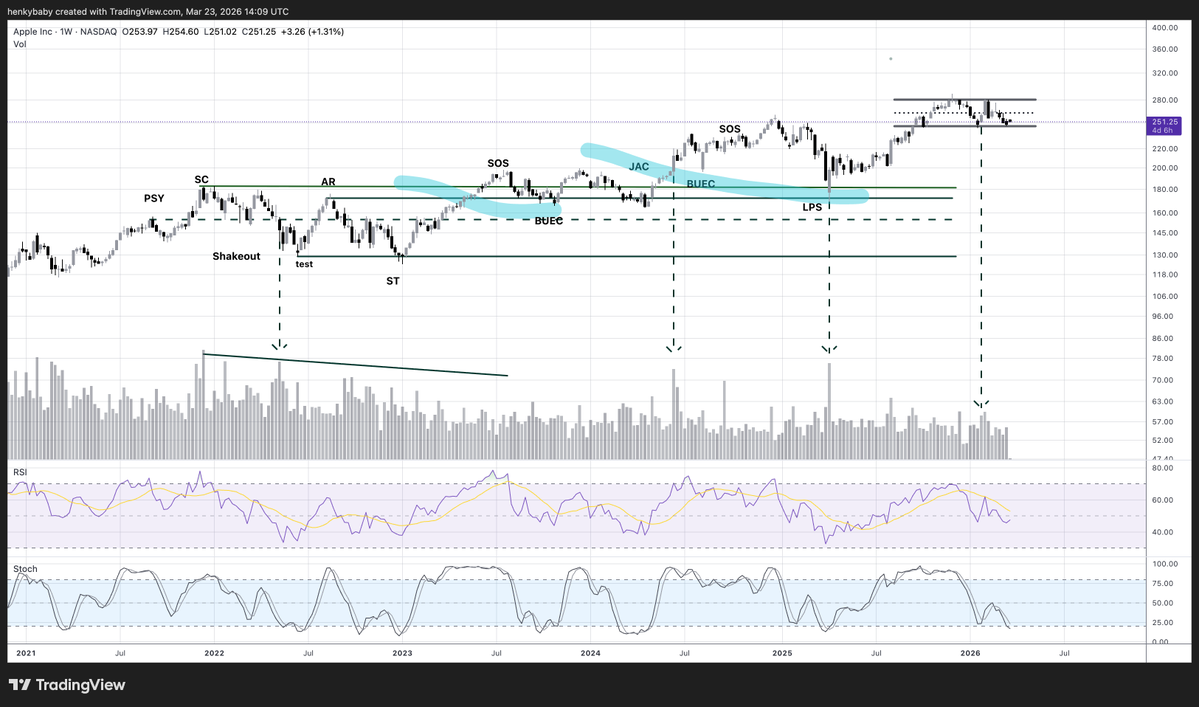Select the Stoch pane label
The image size is (1199, 707).
click(25, 569)
